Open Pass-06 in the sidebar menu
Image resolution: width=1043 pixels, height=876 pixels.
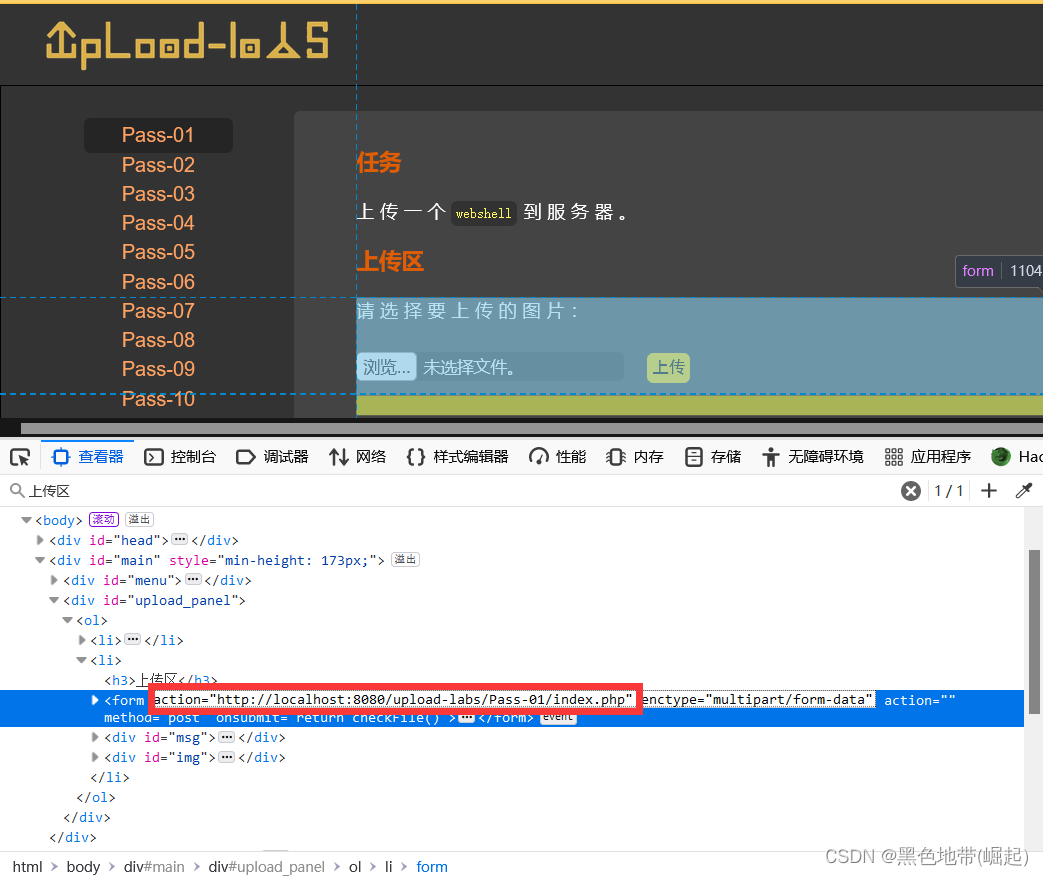158,281
